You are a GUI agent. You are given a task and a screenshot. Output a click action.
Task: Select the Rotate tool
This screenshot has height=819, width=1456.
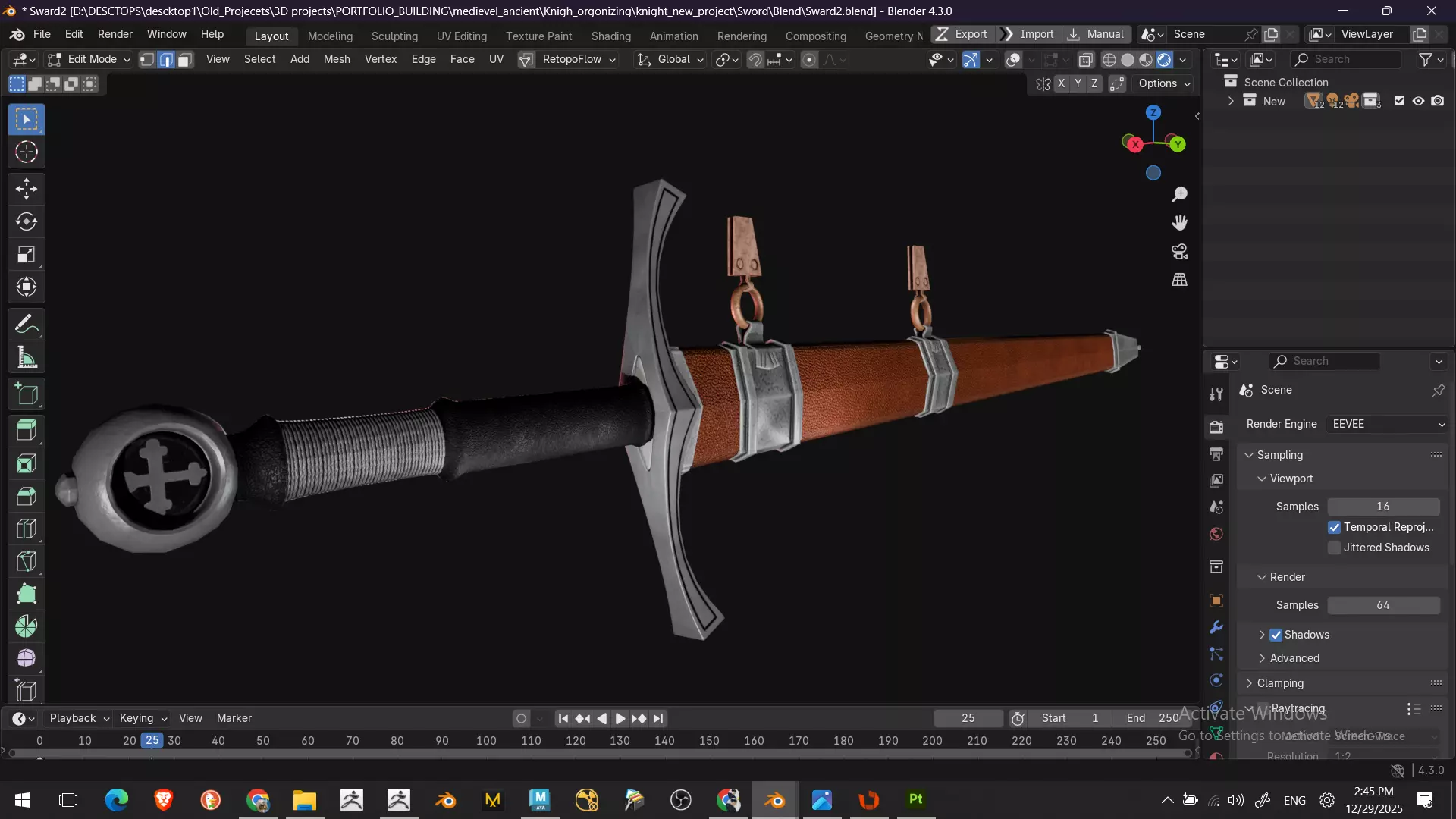click(27, 221)
